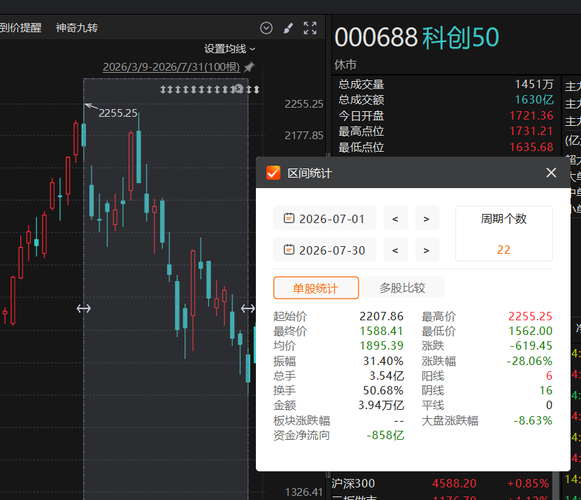Open calendar icon for start date 2026-07-01
The image size is (581, 500).
(x=289, y=218)
